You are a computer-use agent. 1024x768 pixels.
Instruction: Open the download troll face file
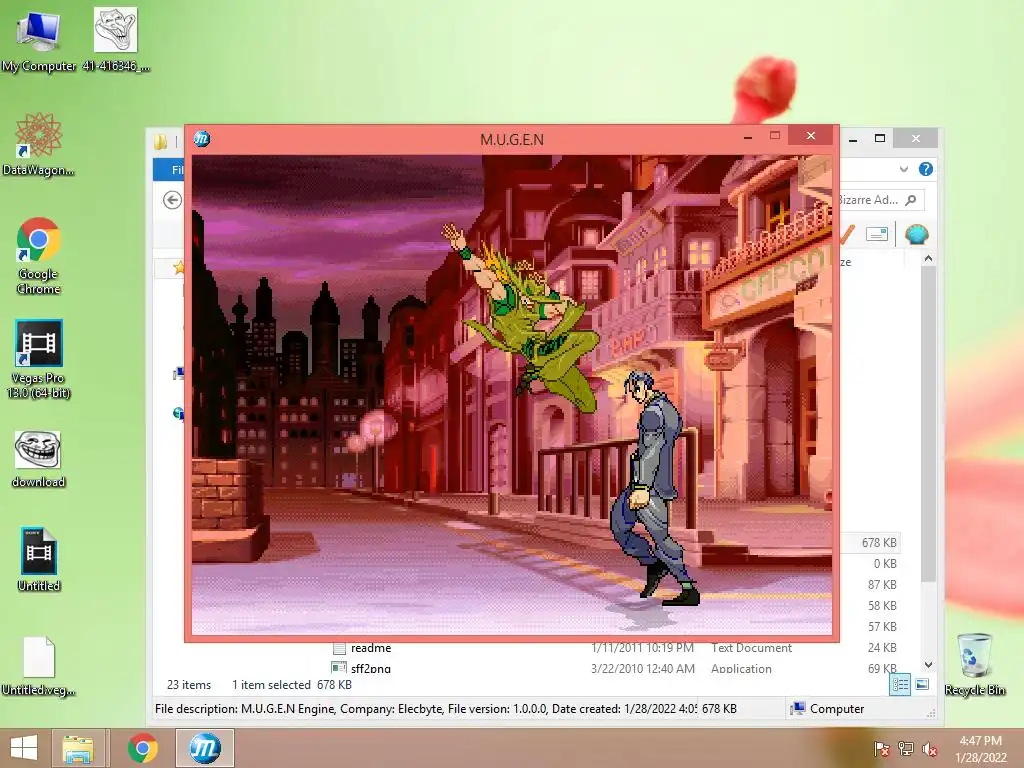[x=39, y=459]
